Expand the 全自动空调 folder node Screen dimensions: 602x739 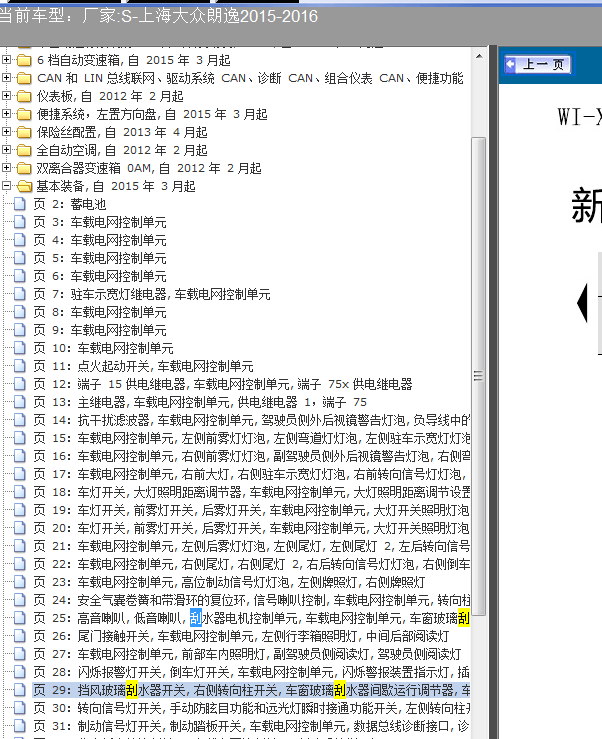click(7, 149)
